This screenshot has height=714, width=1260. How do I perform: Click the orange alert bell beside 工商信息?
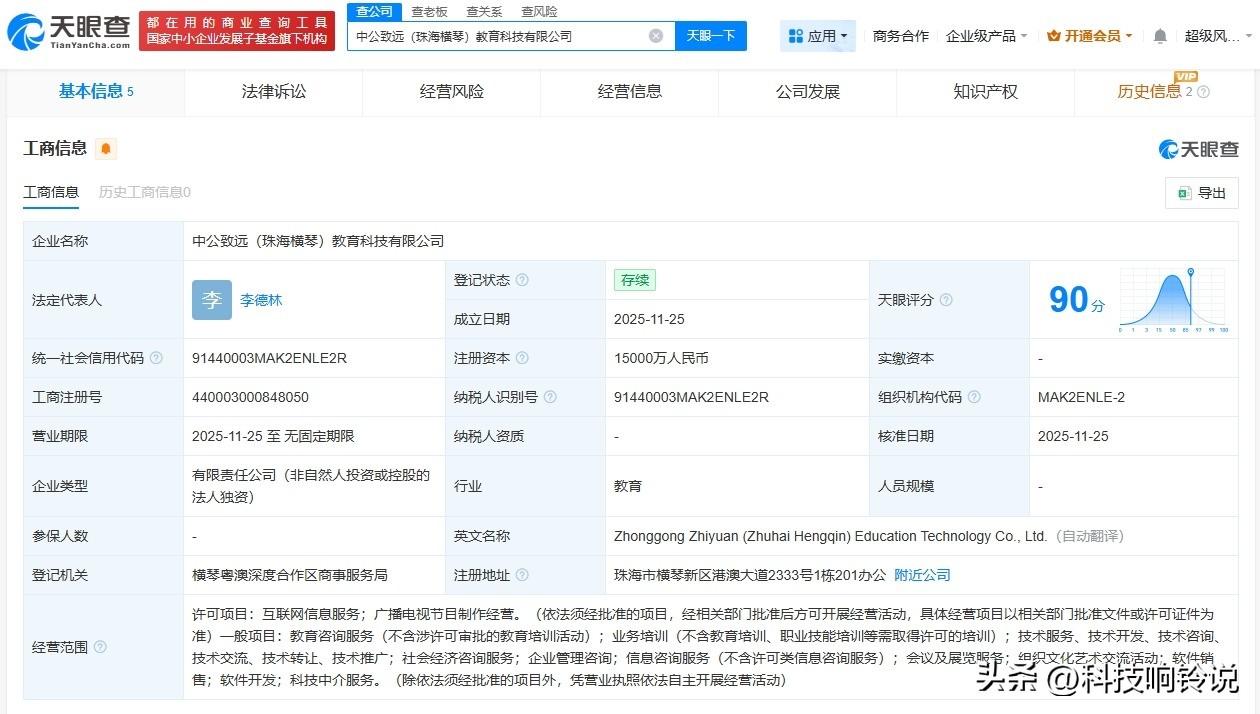pos(106,149)
